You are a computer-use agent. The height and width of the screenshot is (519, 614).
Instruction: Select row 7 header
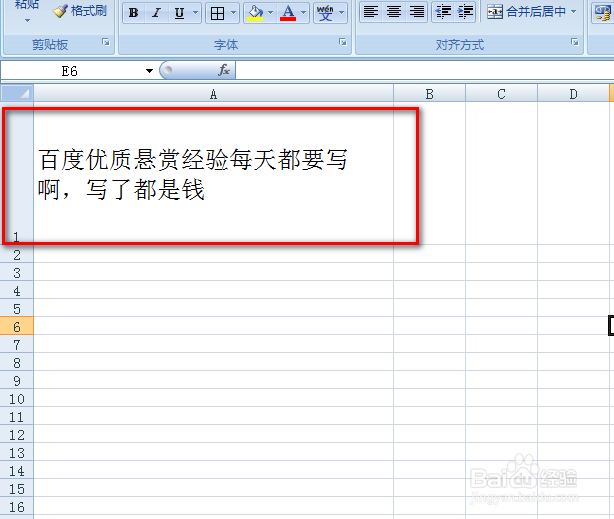16,345
